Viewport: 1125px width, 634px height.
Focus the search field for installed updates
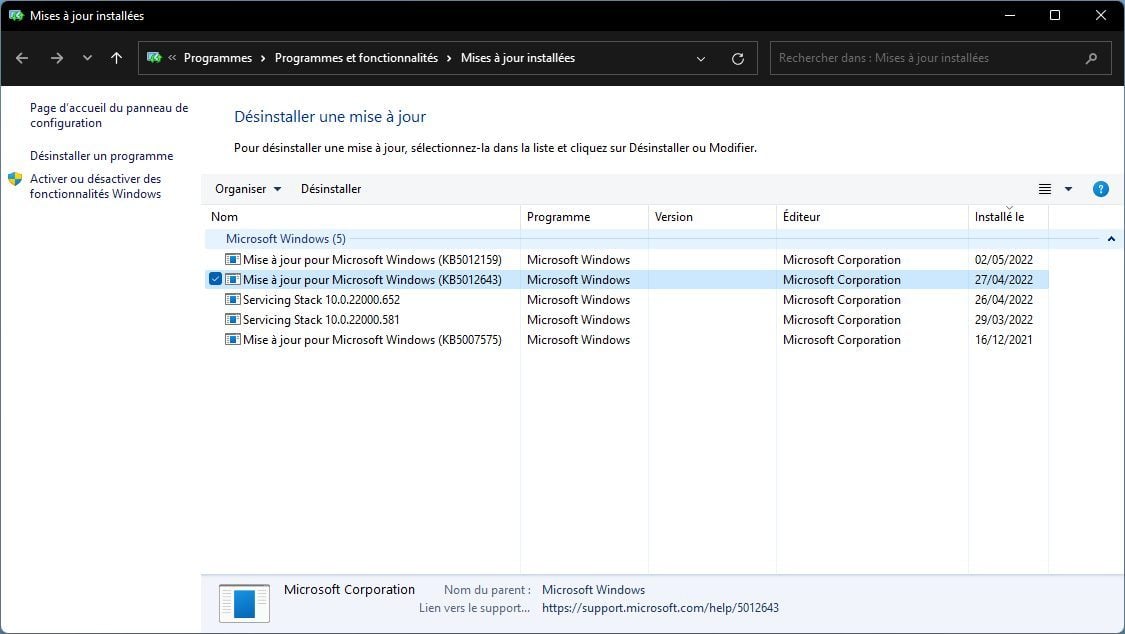[x=940, y=58]
